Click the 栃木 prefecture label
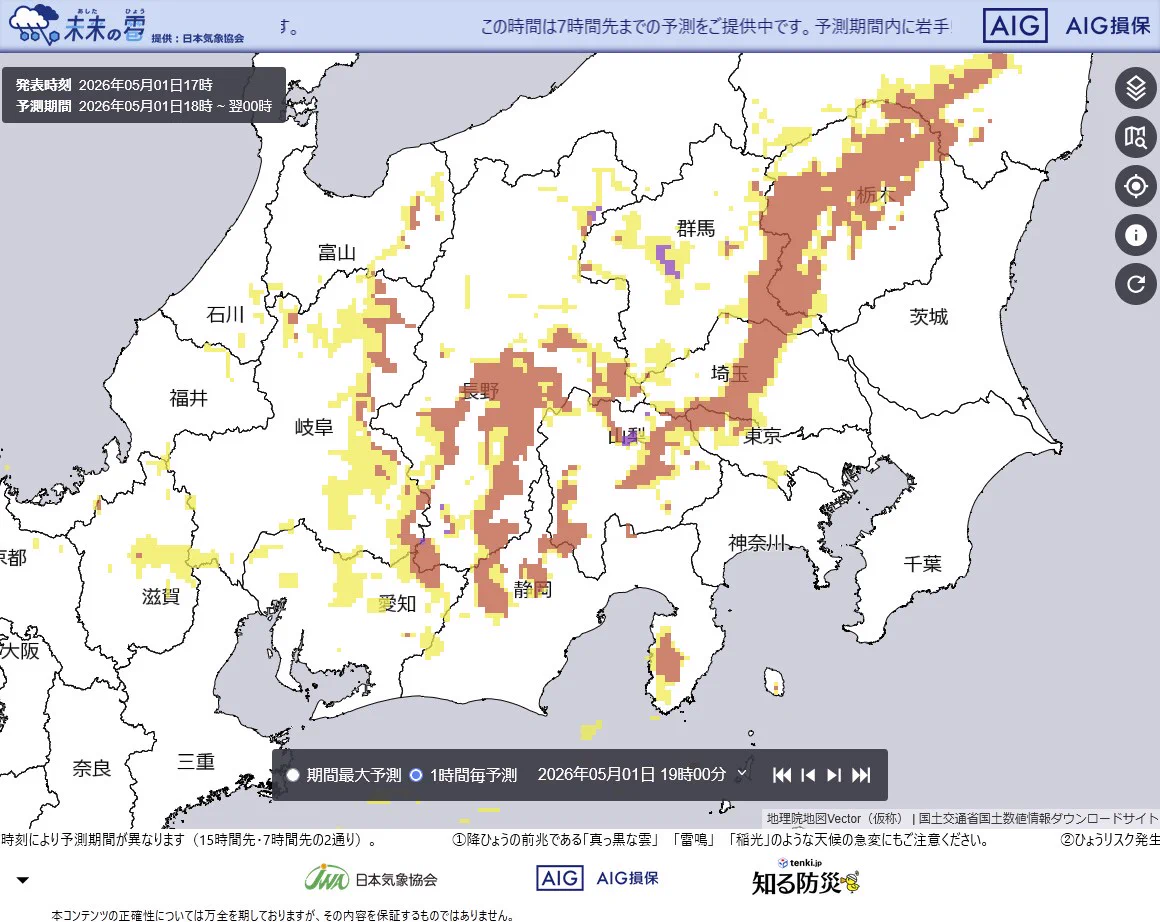The height and width of the screenshot is (922, 1160). pos(876,195)
